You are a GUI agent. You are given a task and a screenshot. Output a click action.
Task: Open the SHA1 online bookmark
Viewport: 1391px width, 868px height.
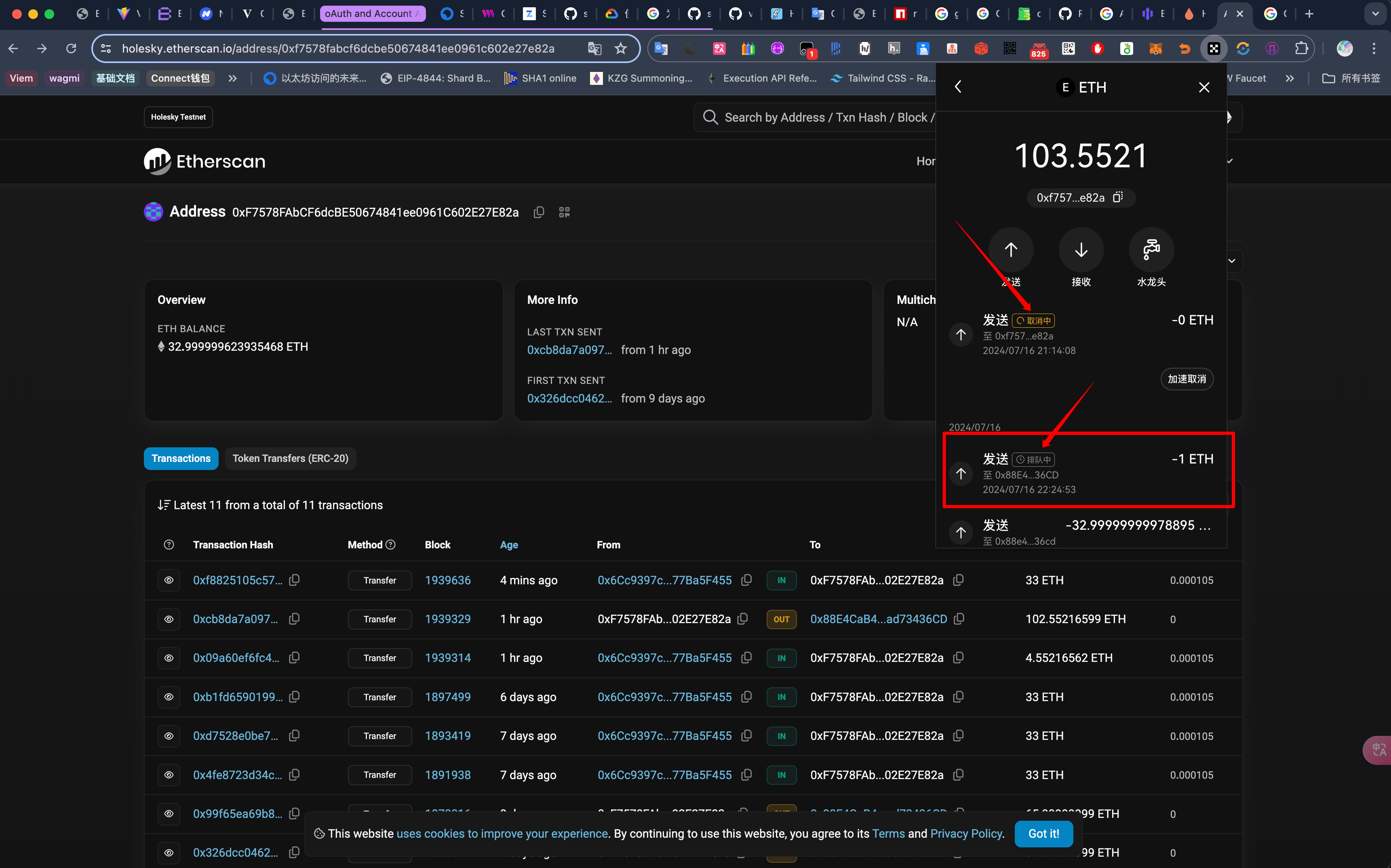pos(540,78)
